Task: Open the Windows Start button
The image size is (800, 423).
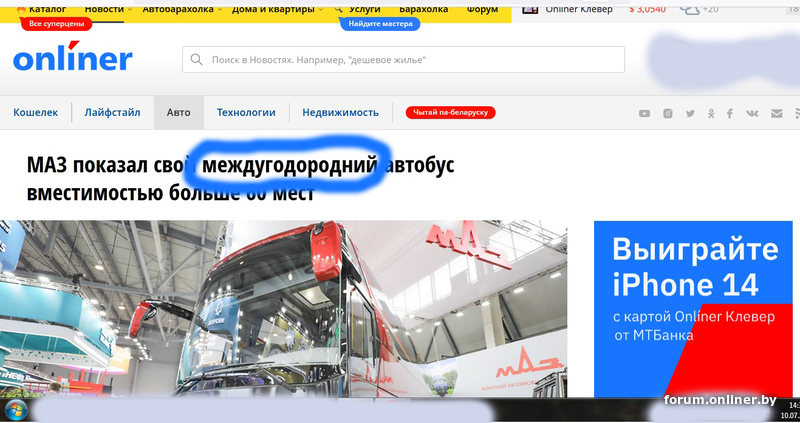Action: point(14,411)
